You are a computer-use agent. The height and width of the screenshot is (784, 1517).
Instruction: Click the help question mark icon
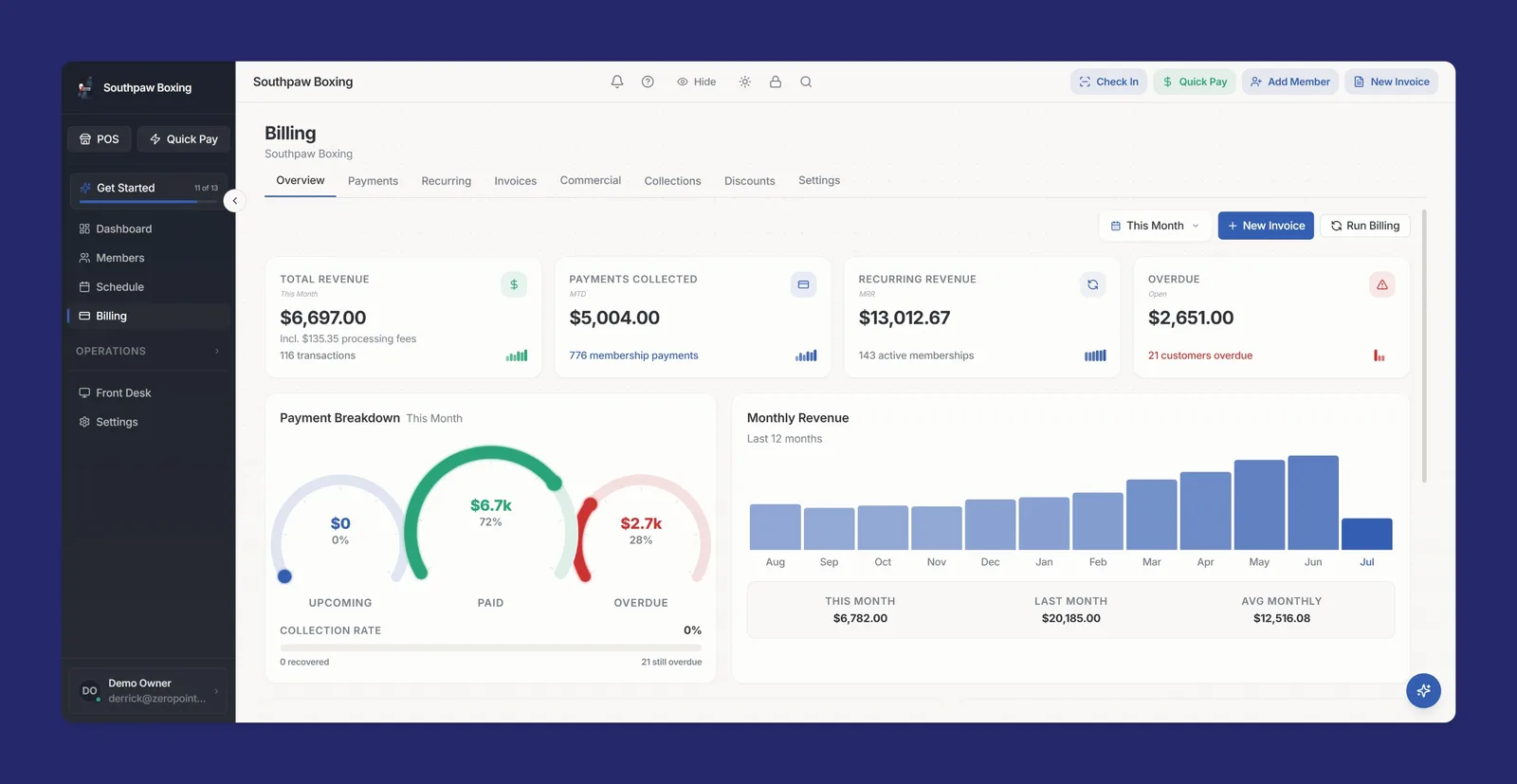(x=648, y=82)
